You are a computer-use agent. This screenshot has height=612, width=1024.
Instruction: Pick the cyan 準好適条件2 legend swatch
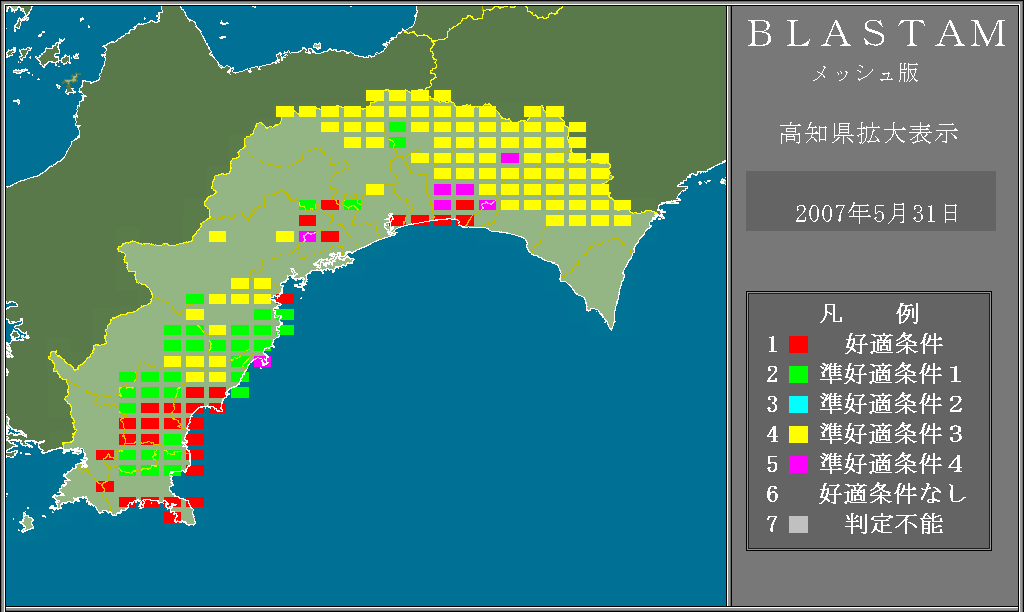[798, 405]
